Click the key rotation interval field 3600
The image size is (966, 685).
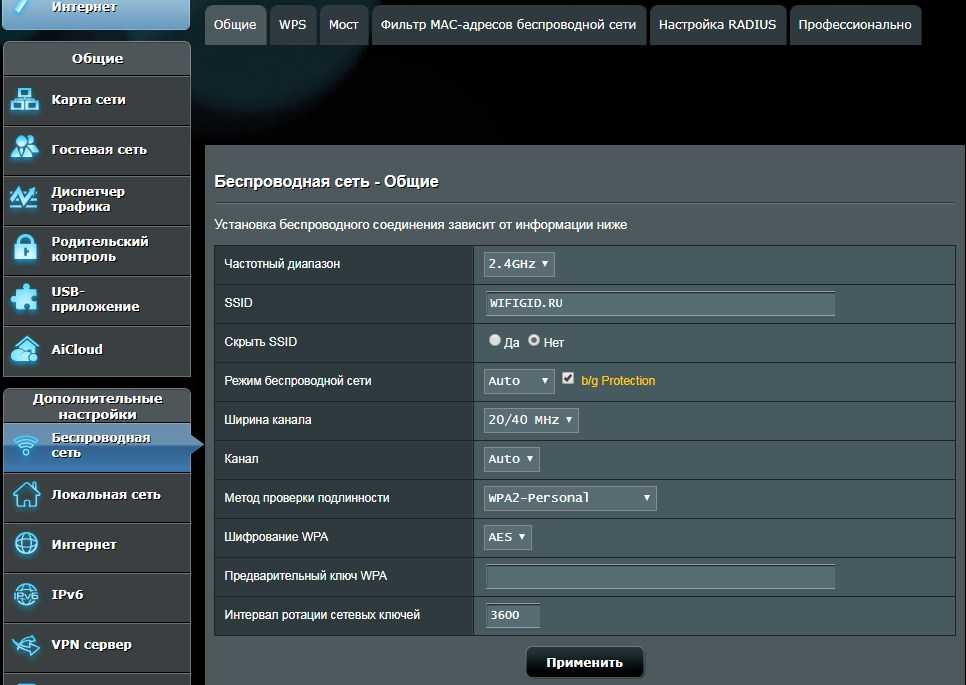click(513, 615)
